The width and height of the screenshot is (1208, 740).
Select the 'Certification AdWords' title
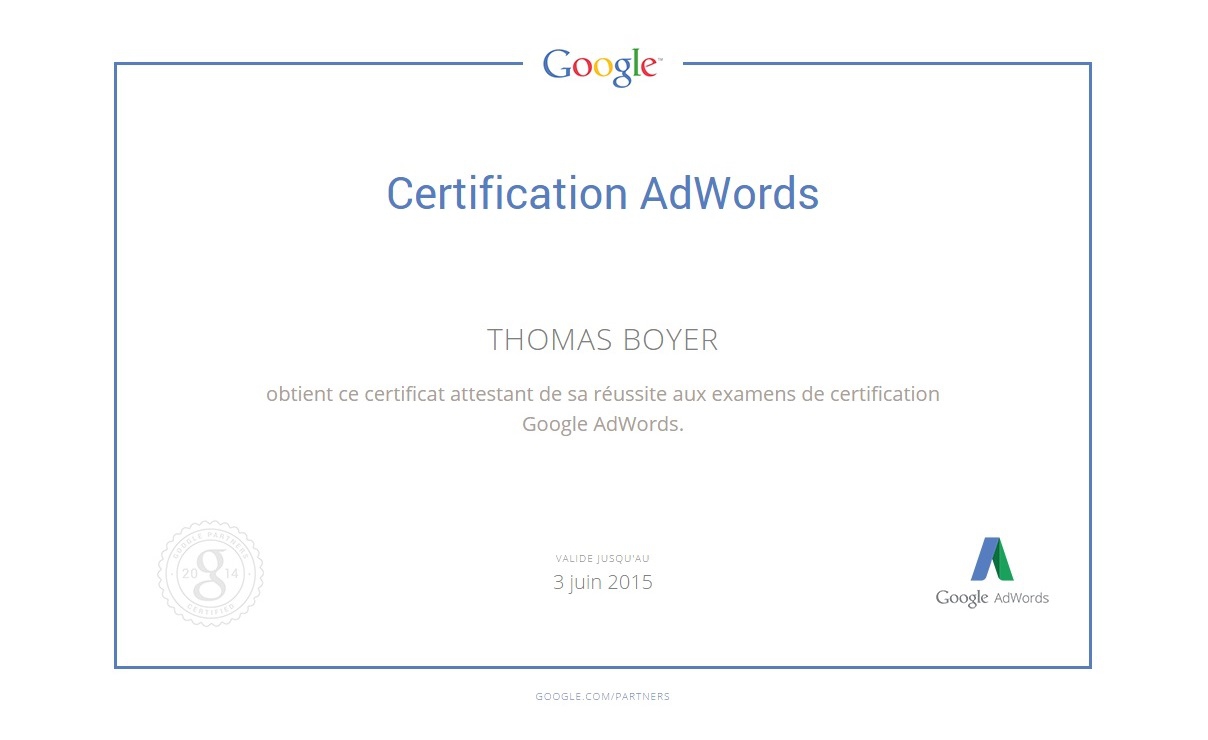tap(603, 193)
